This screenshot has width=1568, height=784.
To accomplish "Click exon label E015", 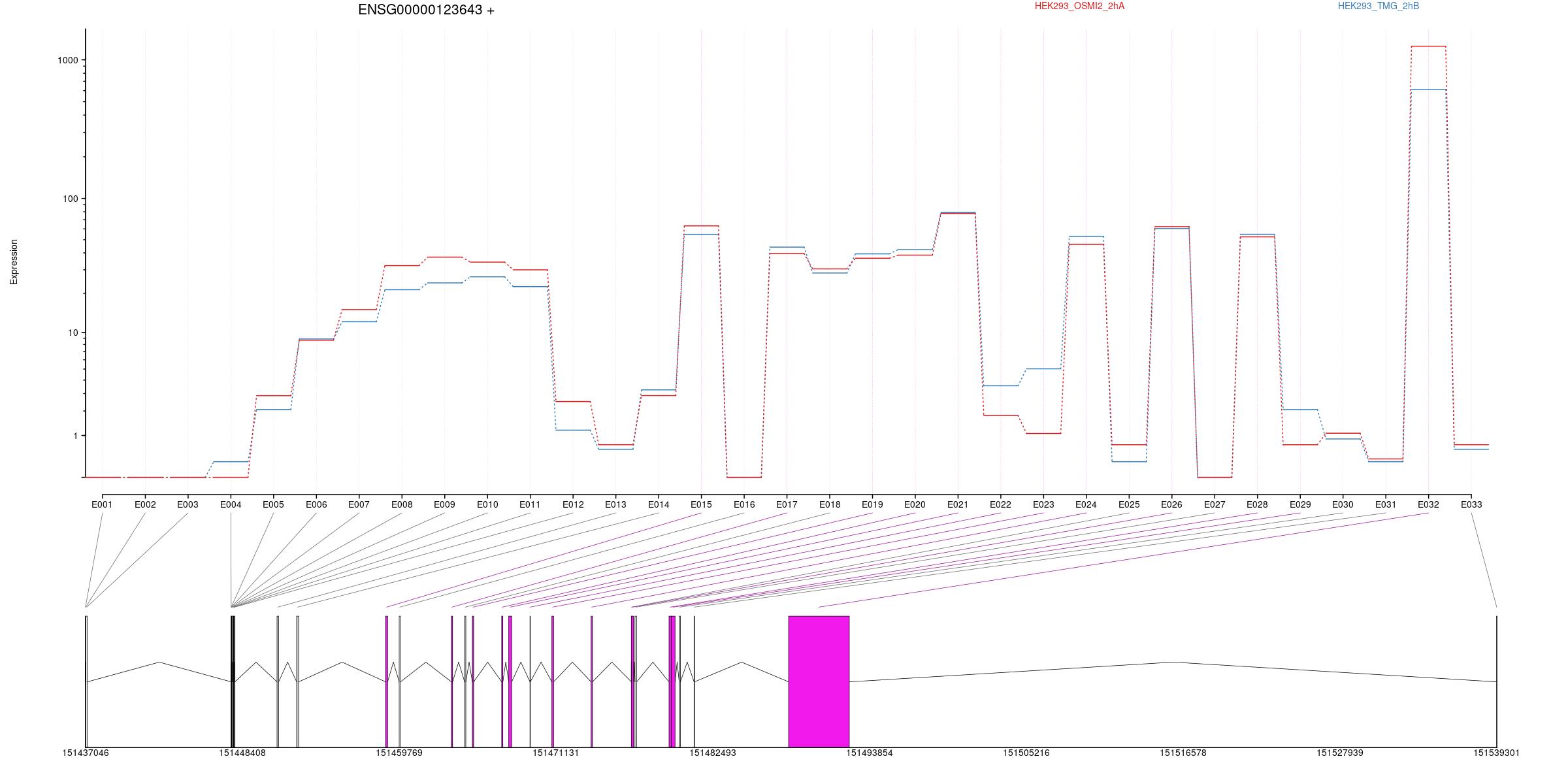I will pos(701,504).
